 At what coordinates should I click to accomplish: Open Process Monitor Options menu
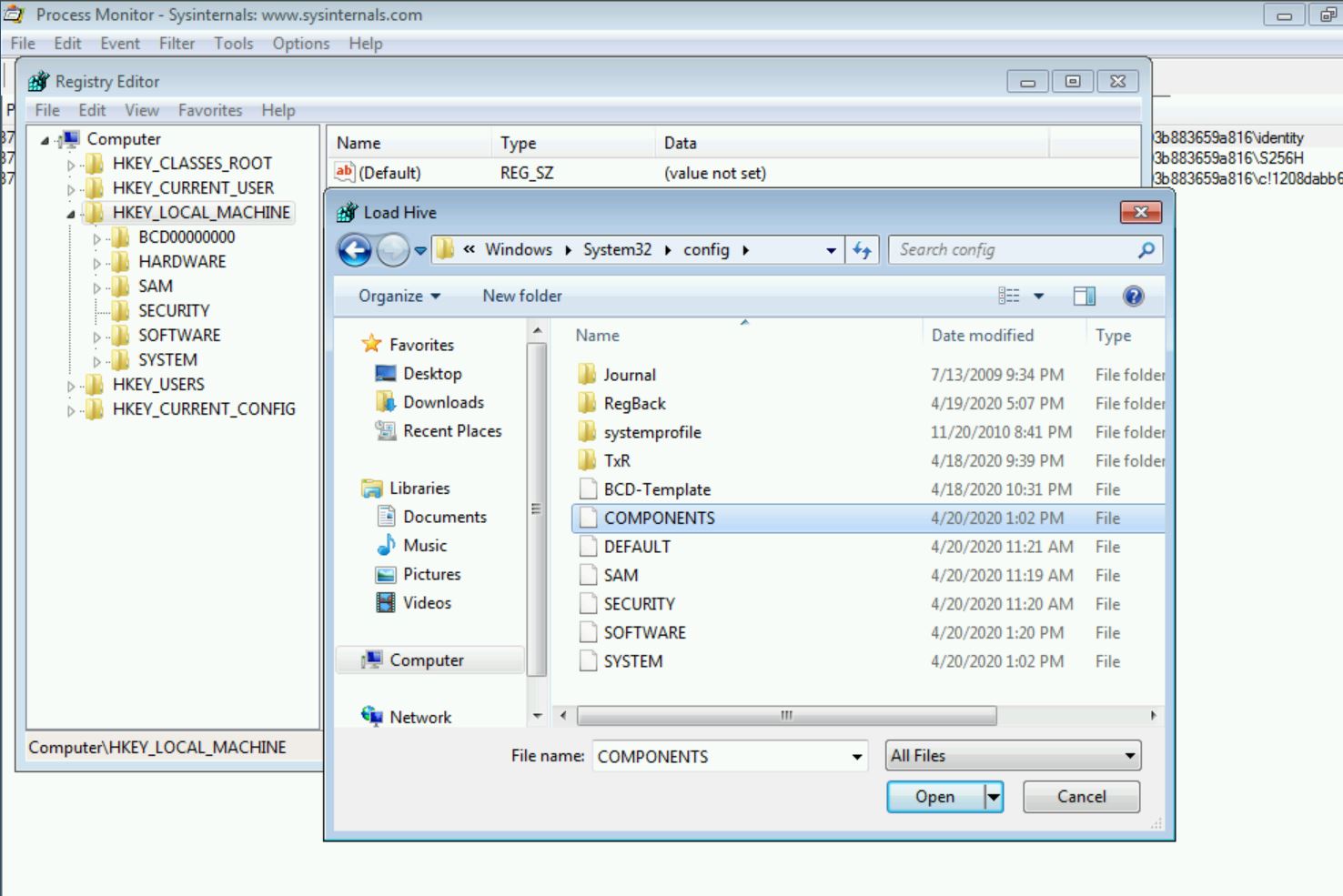(x=301, y=43)
